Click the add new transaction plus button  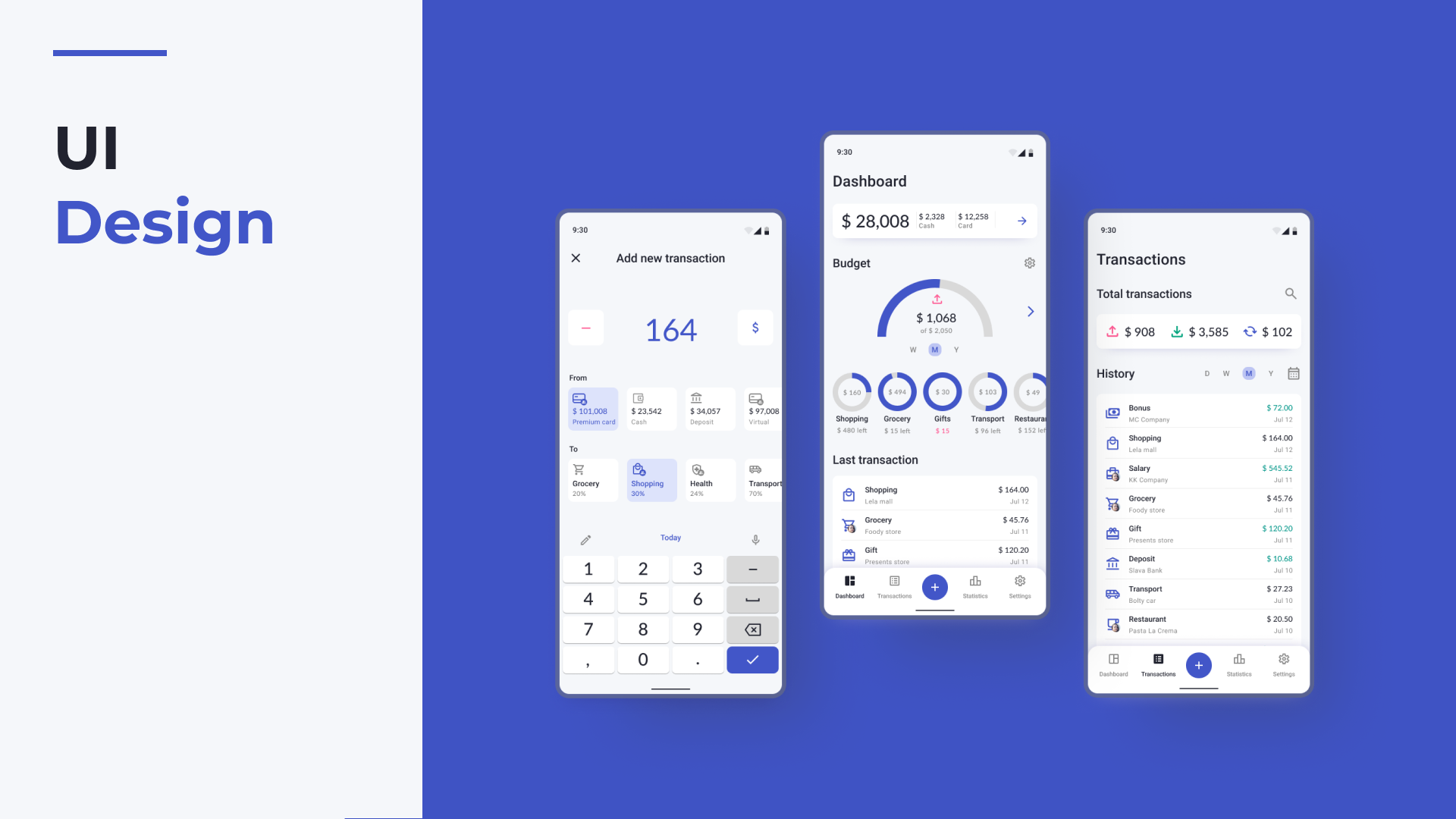(x=934, y=587)
